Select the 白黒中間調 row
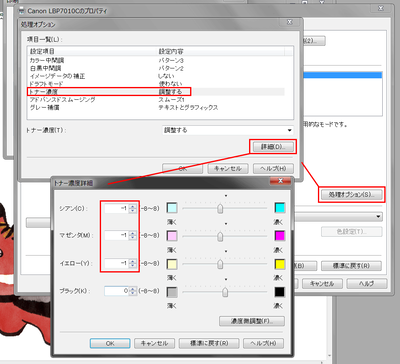Viewport: 400px width, 364px height. point(157,68)
